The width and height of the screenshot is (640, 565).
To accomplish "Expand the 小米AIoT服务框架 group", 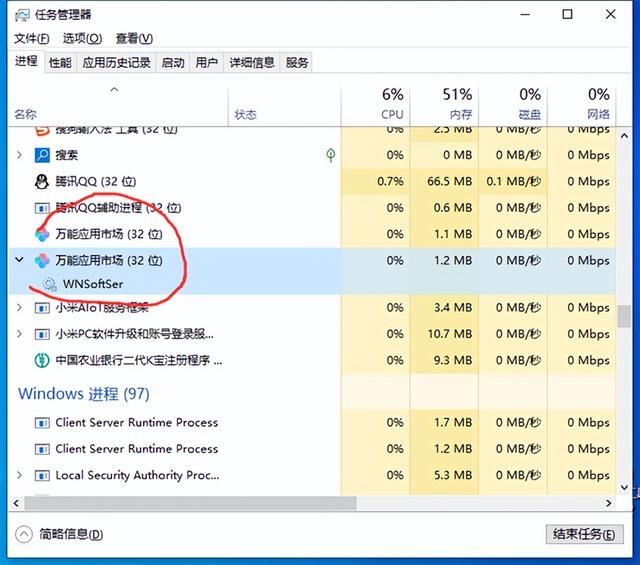I will click(20, 308).
